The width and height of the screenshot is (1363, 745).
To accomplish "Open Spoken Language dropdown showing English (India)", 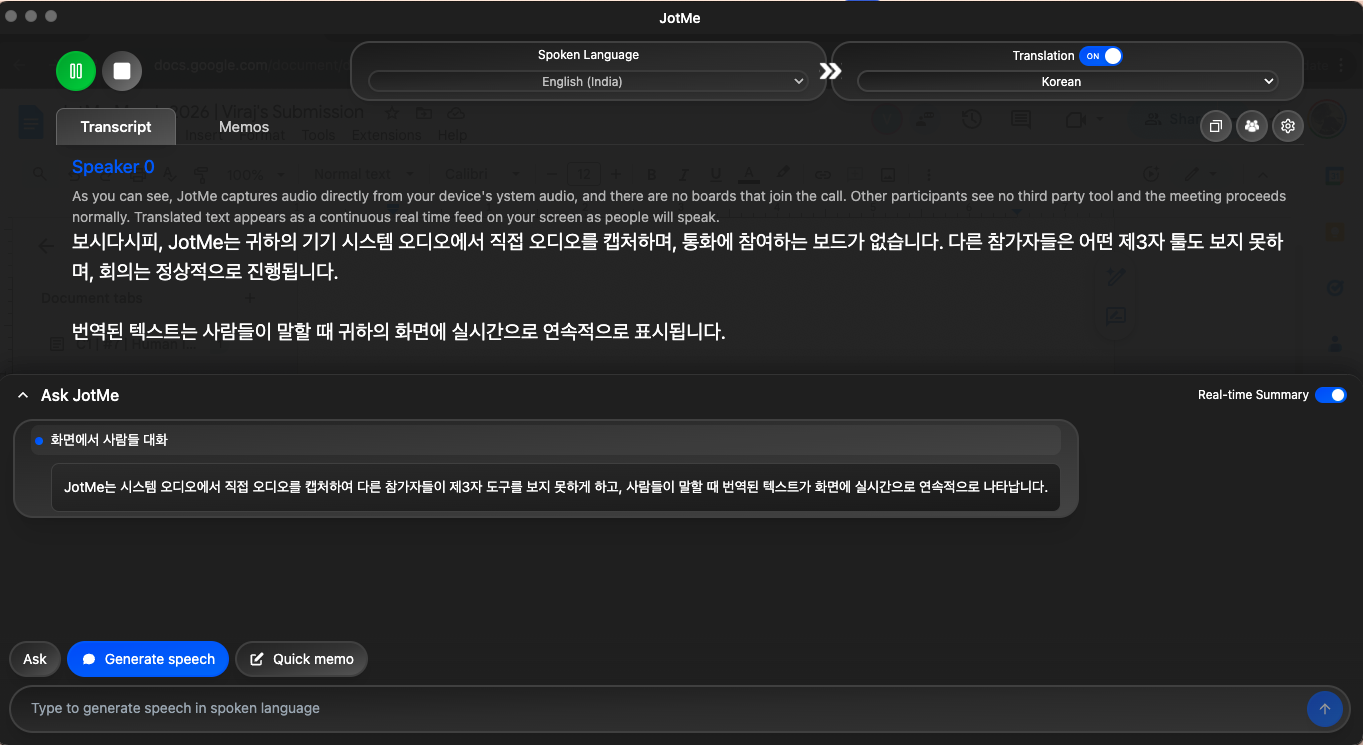I will (x=588, y=82).
